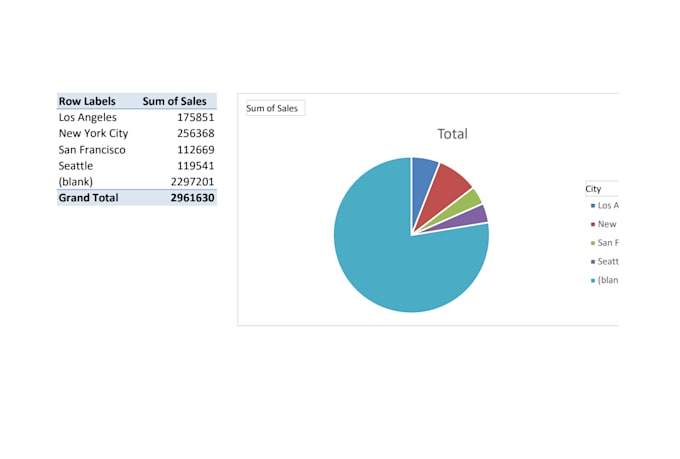
Task: Click the San F legend entry text
Action: pyautogui.click(x=608, y=243)
